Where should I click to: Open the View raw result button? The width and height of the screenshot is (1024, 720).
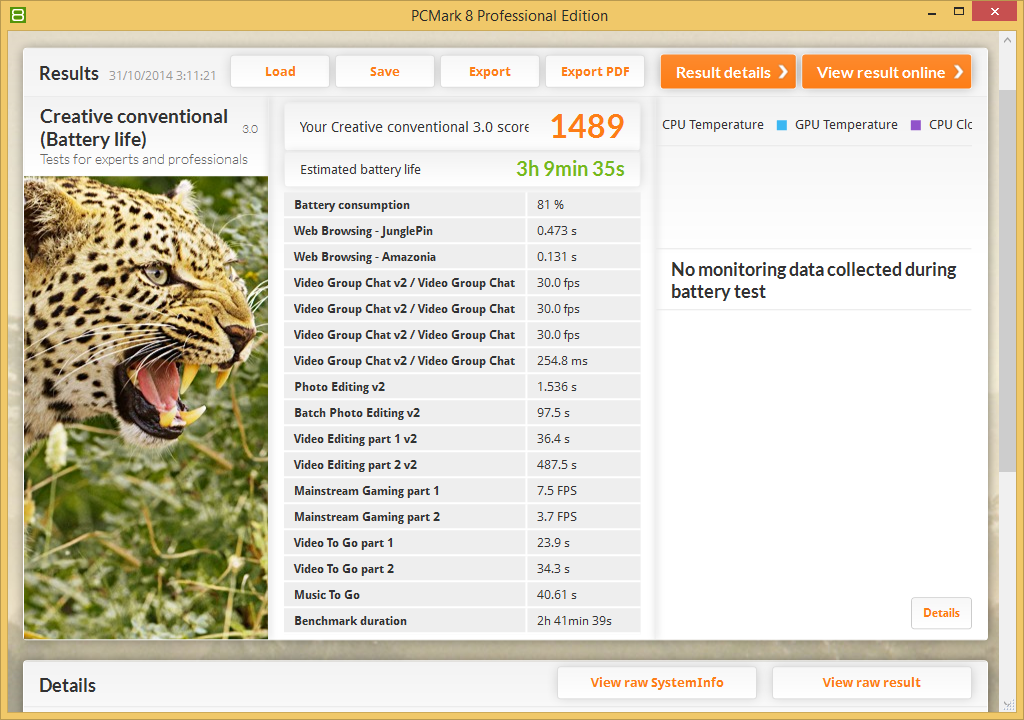pos(871,683)
